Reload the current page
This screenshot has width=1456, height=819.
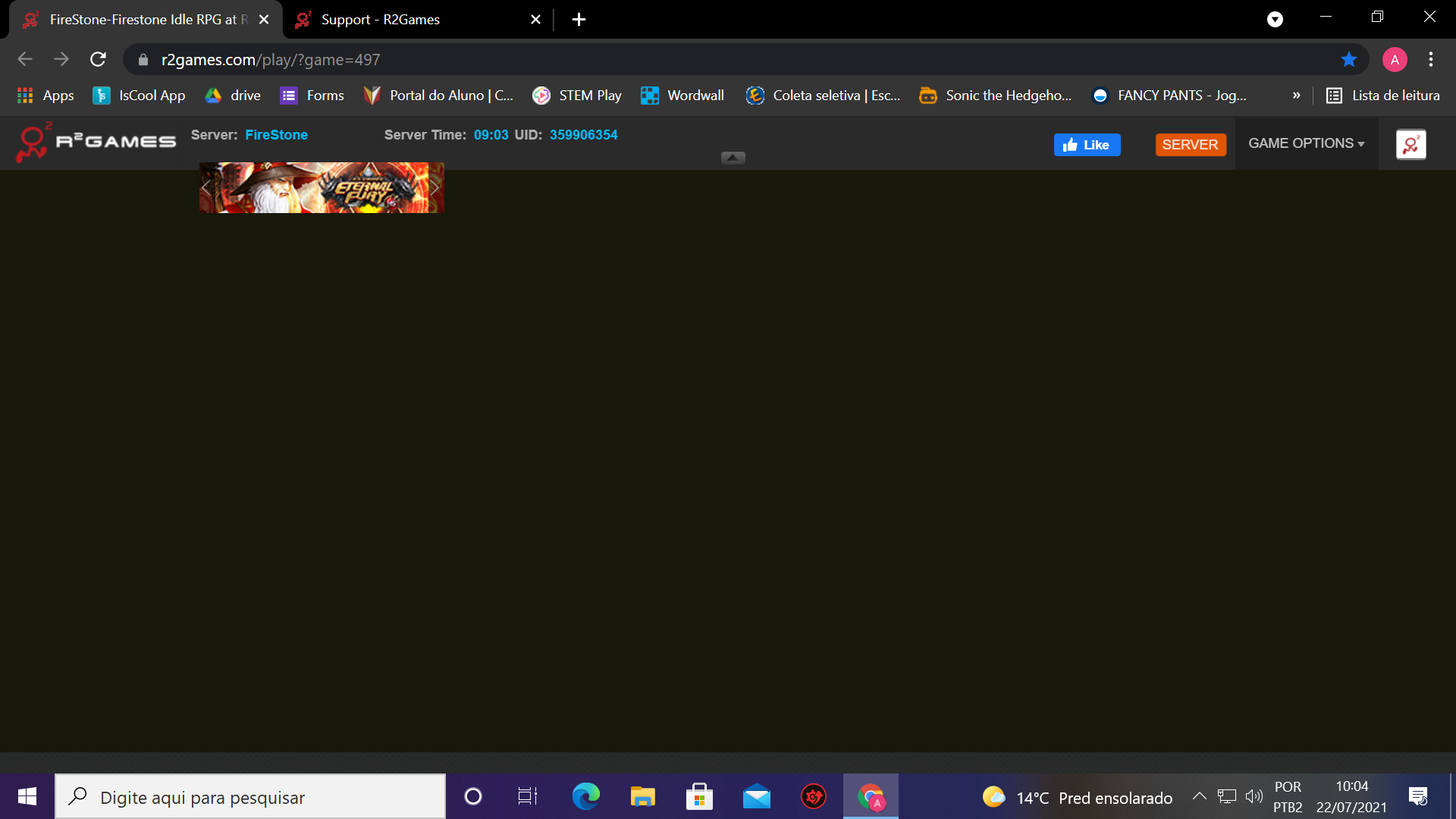[x=98, y=59]
